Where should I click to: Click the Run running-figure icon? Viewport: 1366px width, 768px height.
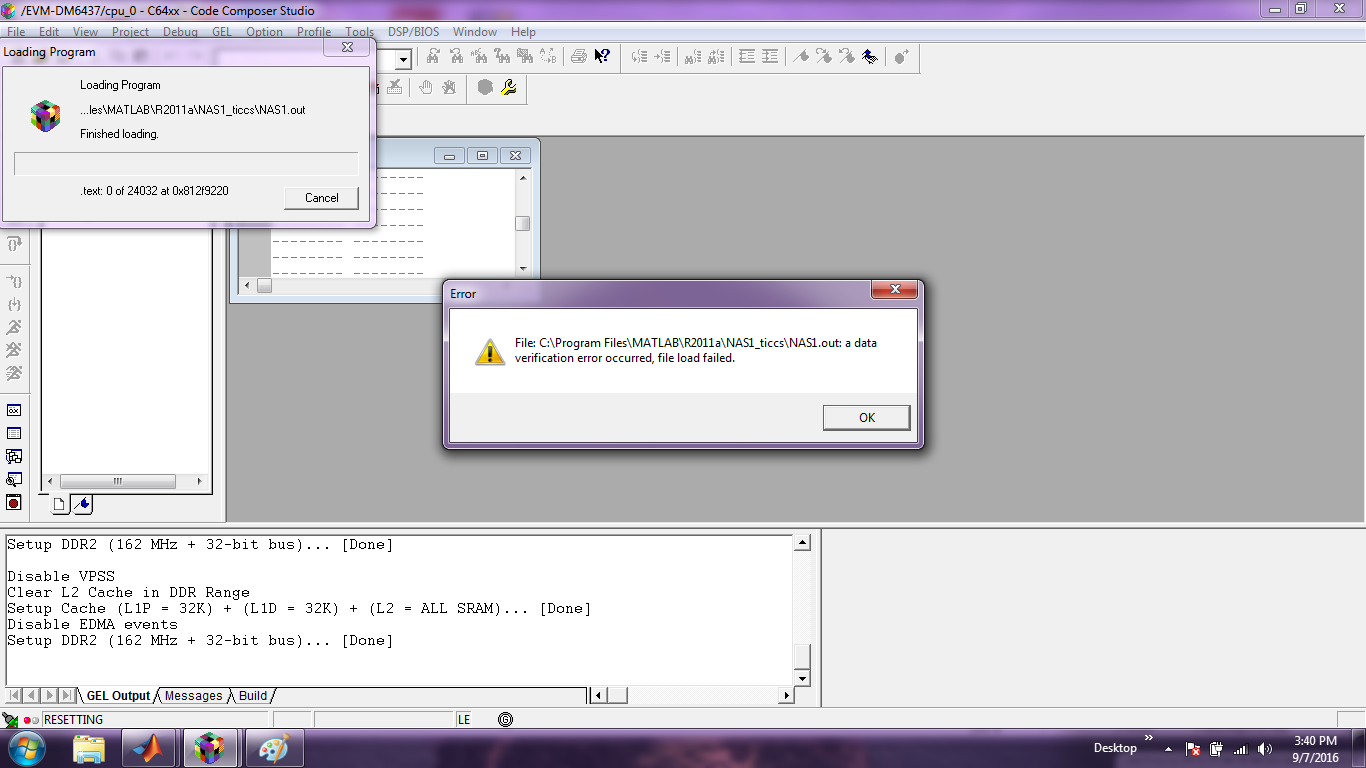tap(14, 328)
